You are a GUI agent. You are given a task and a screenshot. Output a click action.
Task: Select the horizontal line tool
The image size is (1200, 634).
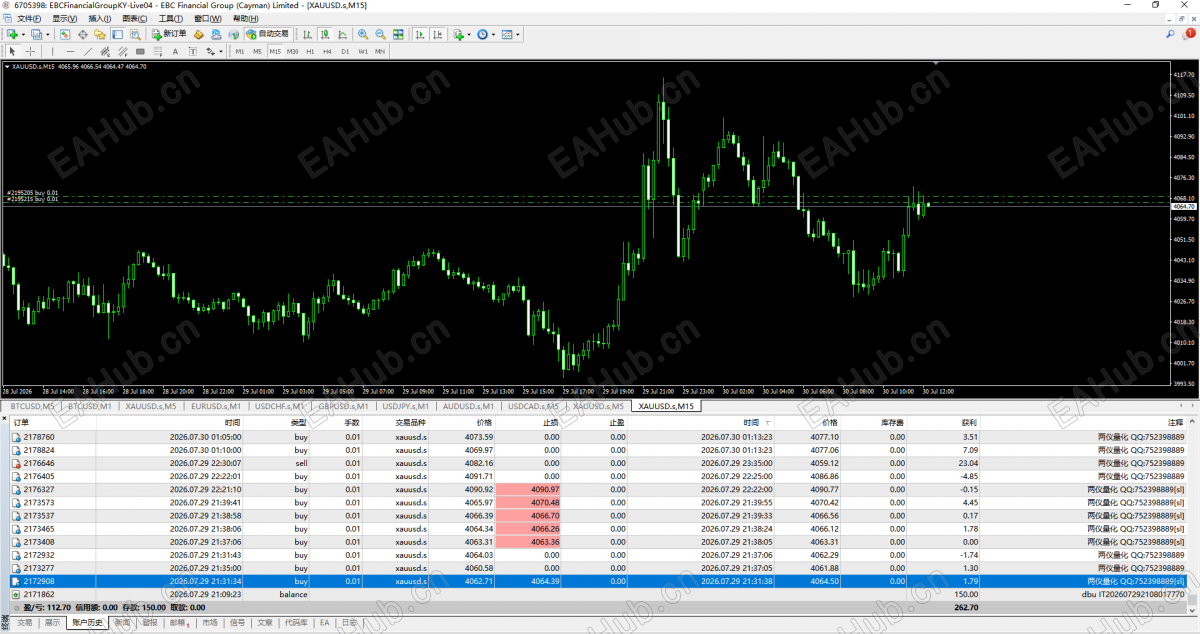point(70,51)
